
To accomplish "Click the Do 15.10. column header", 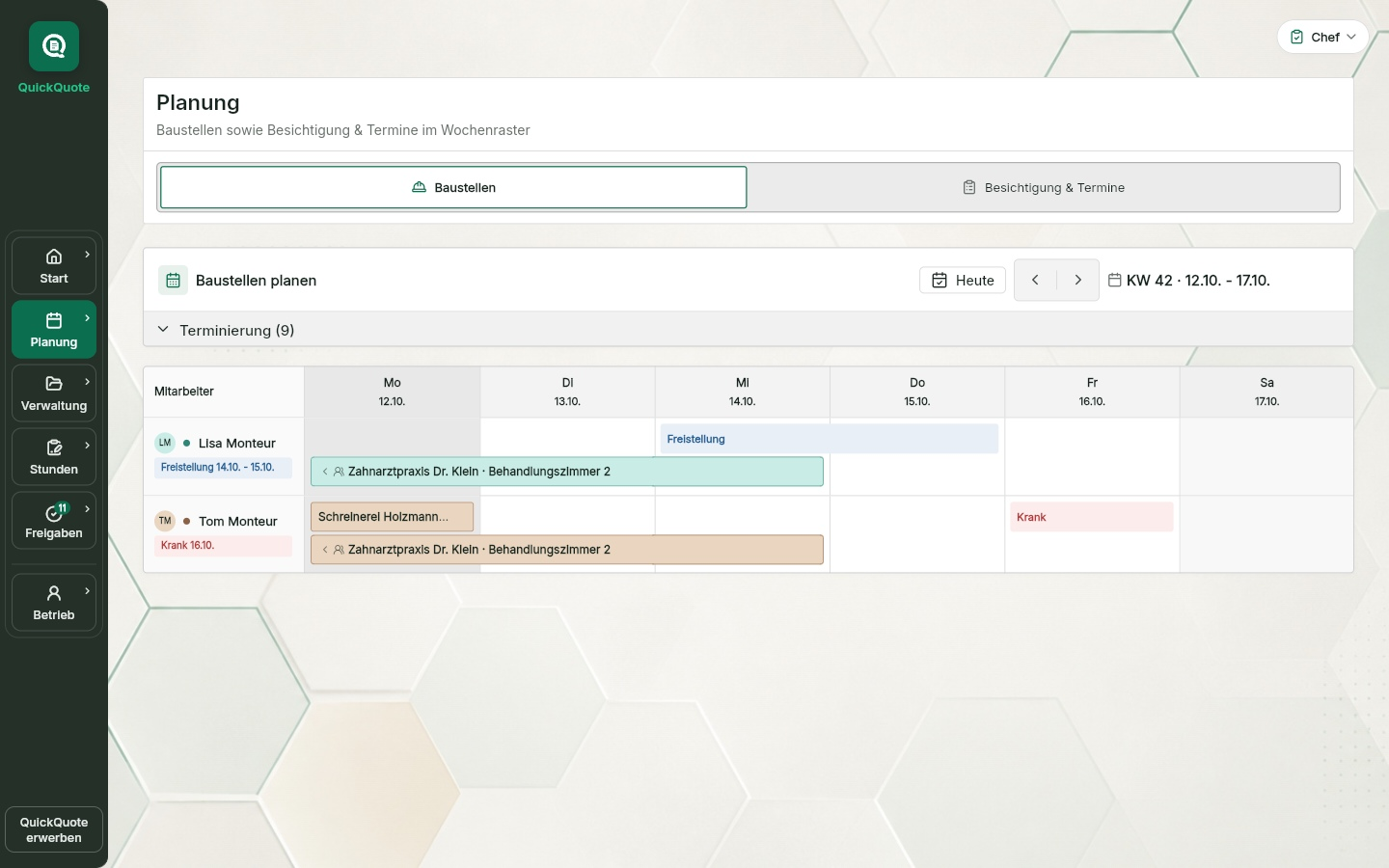I will click(x=917, y=392).
